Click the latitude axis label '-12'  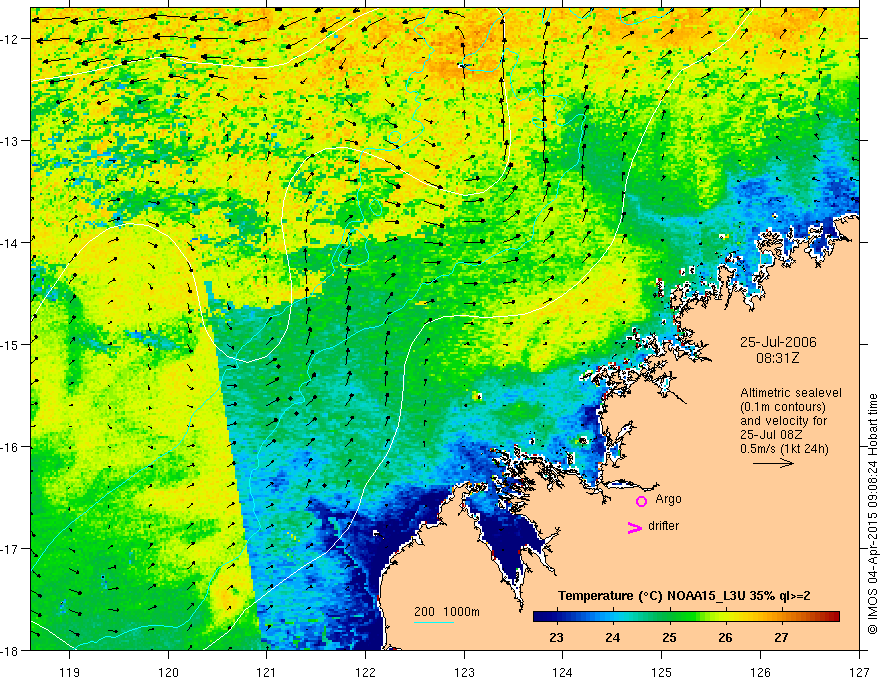point(10,39)
